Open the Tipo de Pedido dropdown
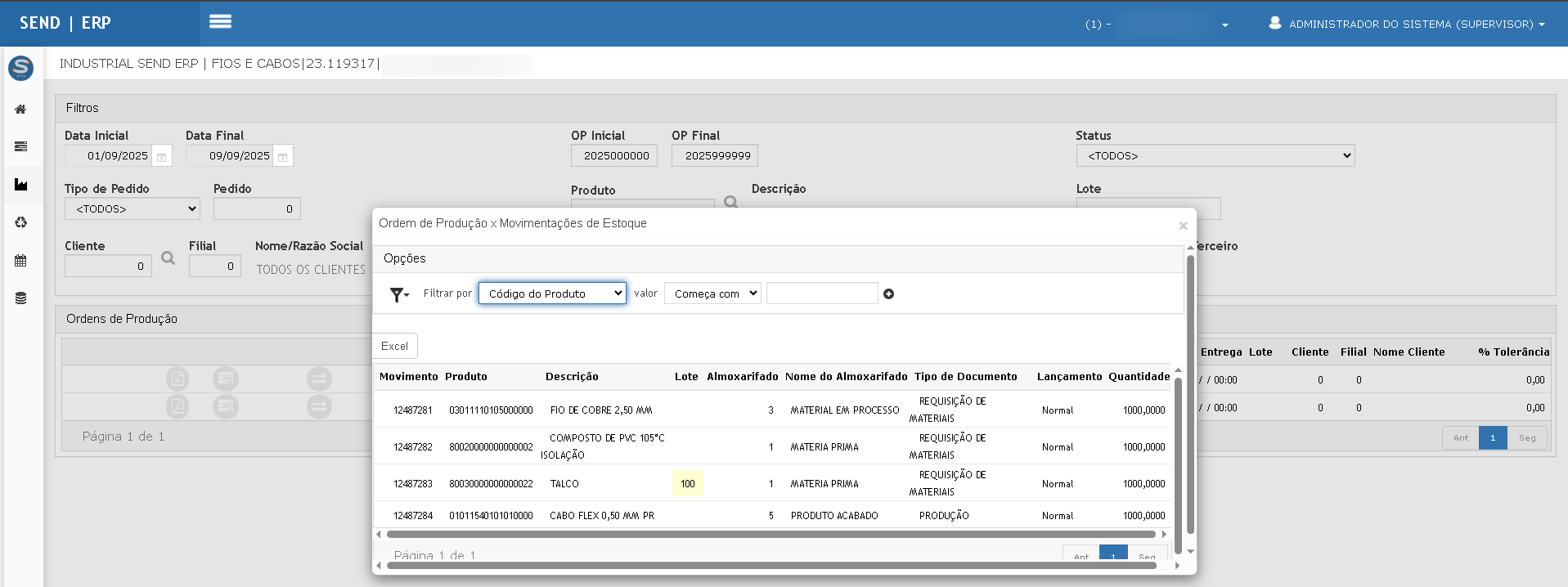 pos(132,208)
